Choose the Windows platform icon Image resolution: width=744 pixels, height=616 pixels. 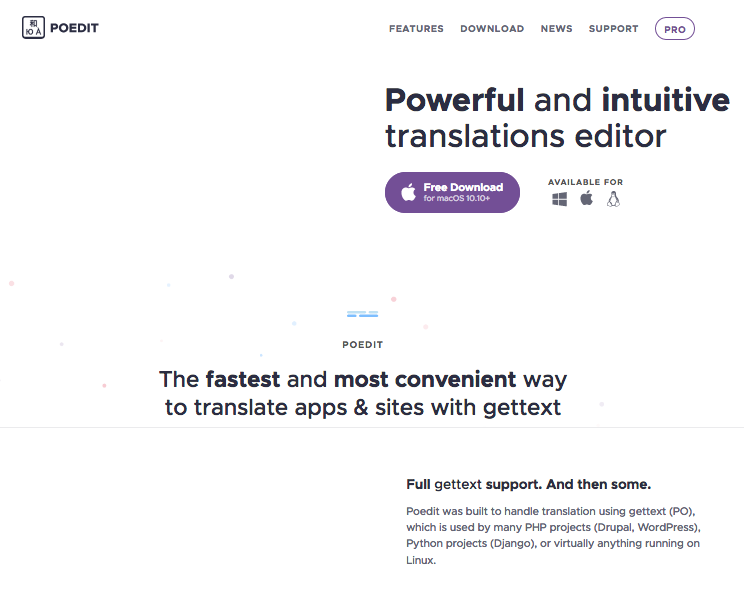click(560, 199)
